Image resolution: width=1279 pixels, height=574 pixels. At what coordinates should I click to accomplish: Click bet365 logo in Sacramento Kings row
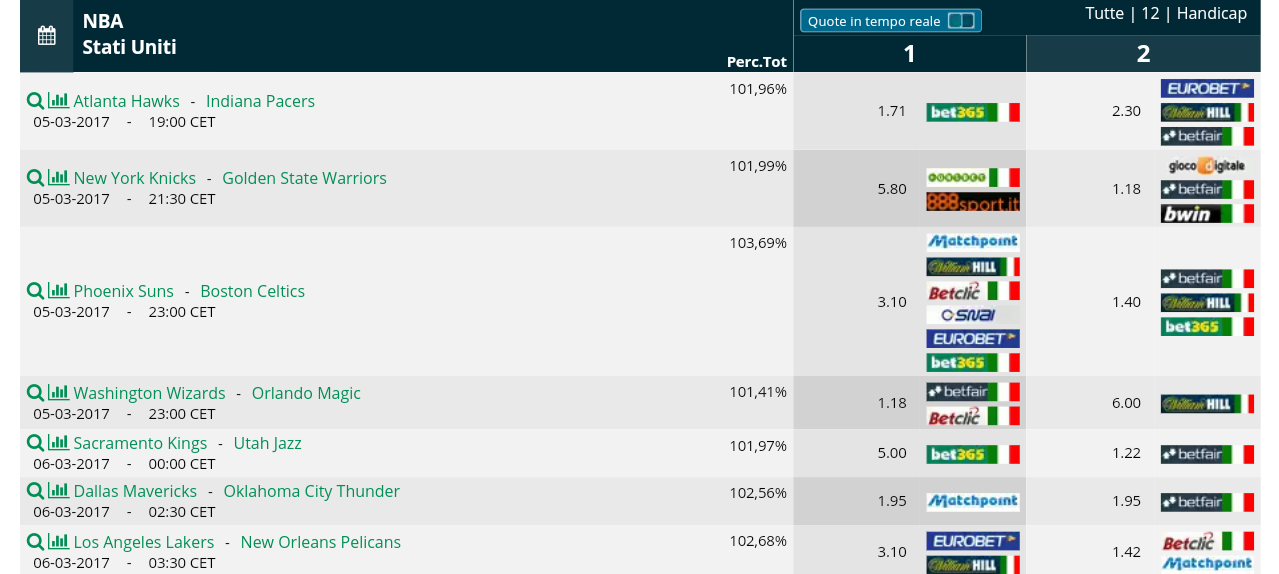tap(973, 454)
